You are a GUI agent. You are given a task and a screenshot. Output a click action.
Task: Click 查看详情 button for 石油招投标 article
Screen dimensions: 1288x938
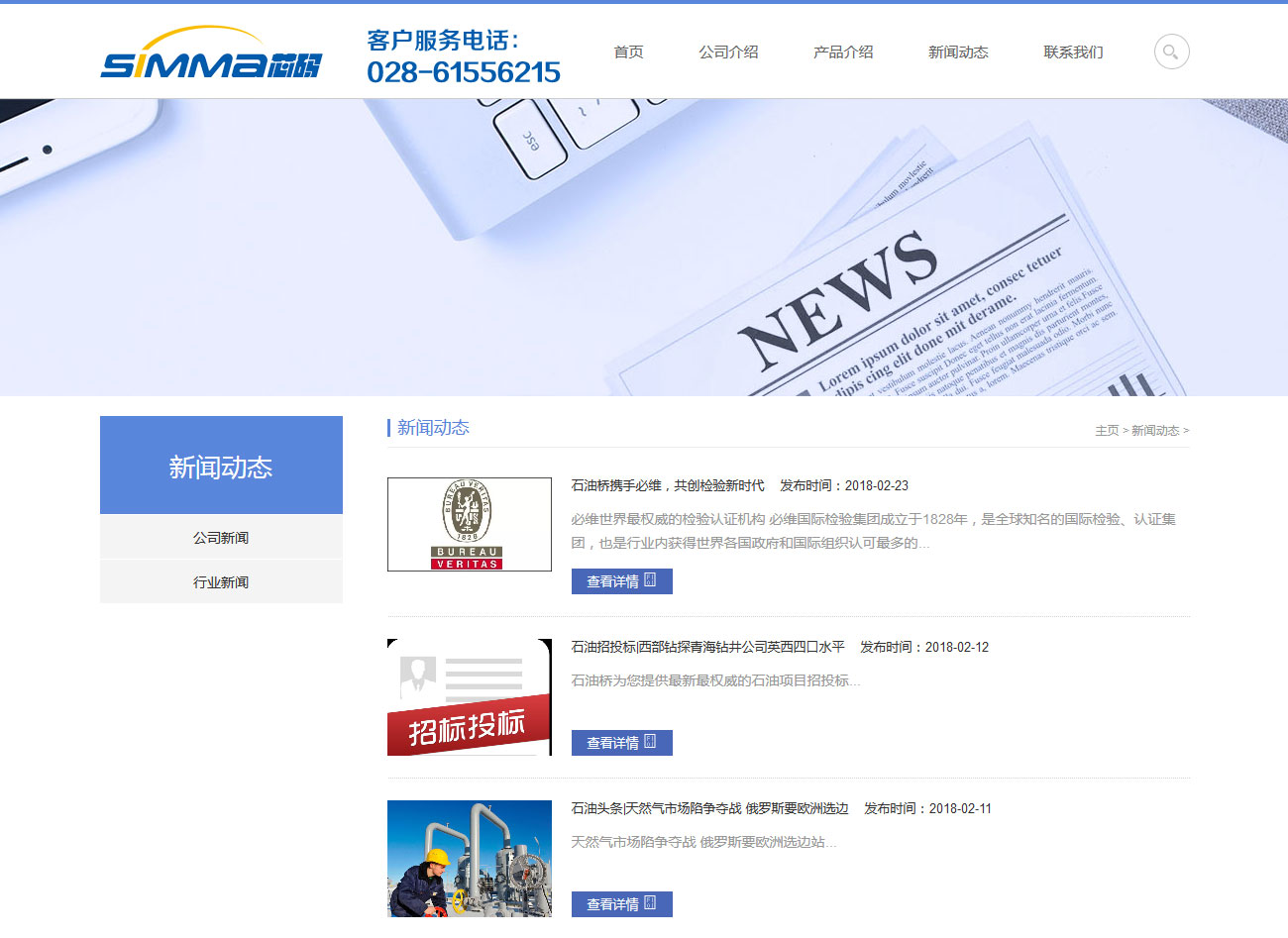coord(621,743)
